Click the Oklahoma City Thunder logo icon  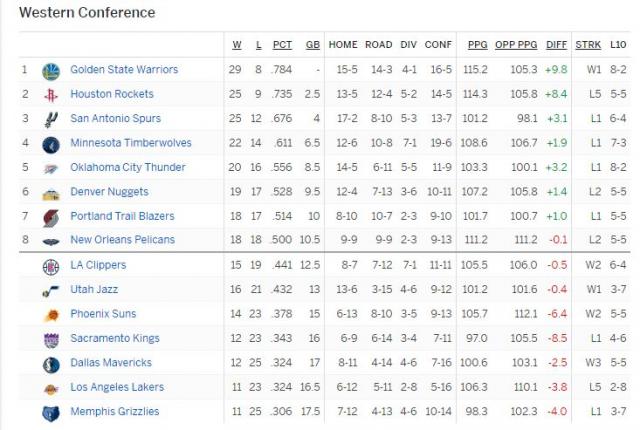click(x=51, y=168)
